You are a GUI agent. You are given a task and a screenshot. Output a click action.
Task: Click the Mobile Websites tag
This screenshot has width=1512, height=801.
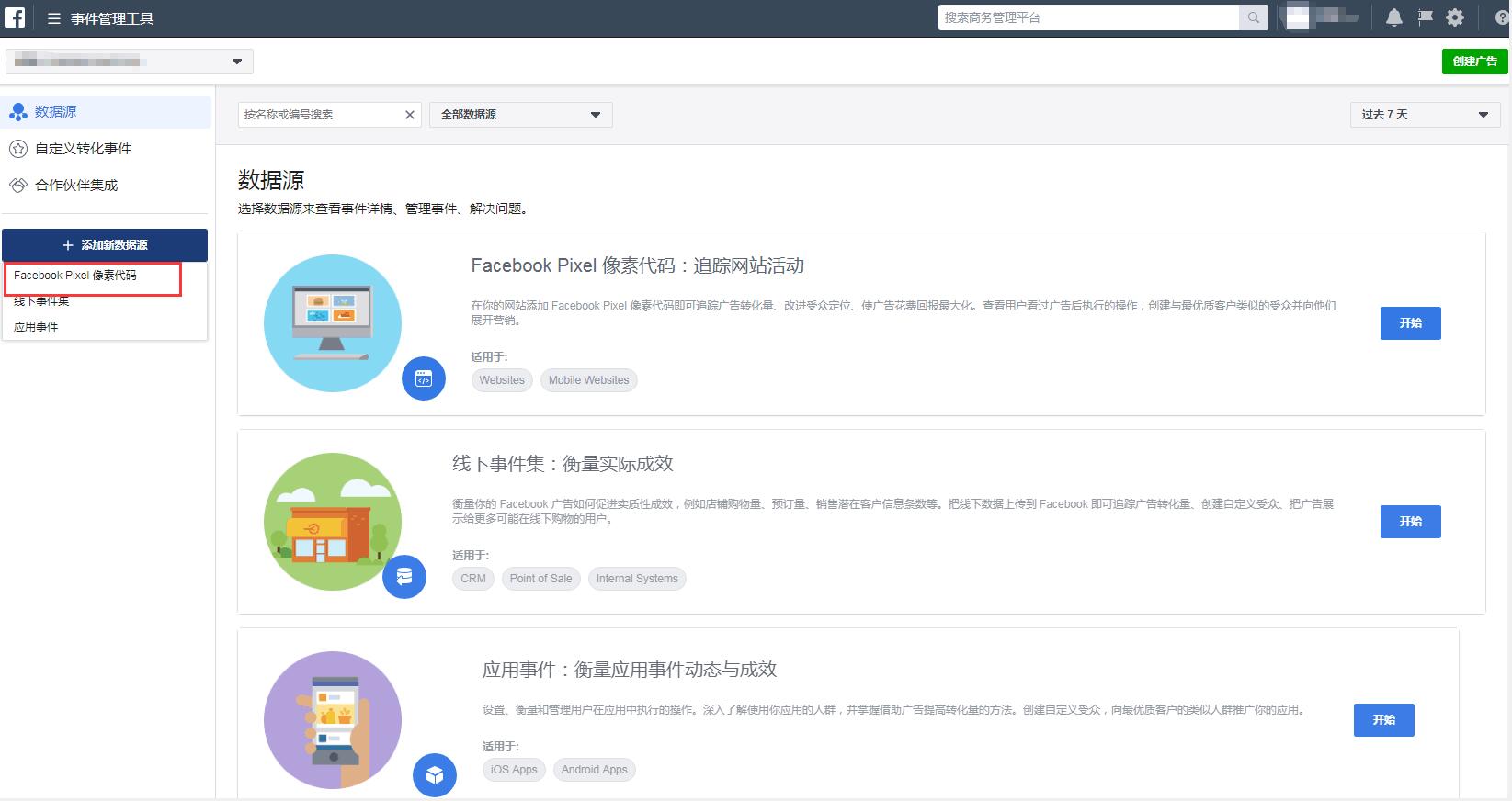(588, 380)
